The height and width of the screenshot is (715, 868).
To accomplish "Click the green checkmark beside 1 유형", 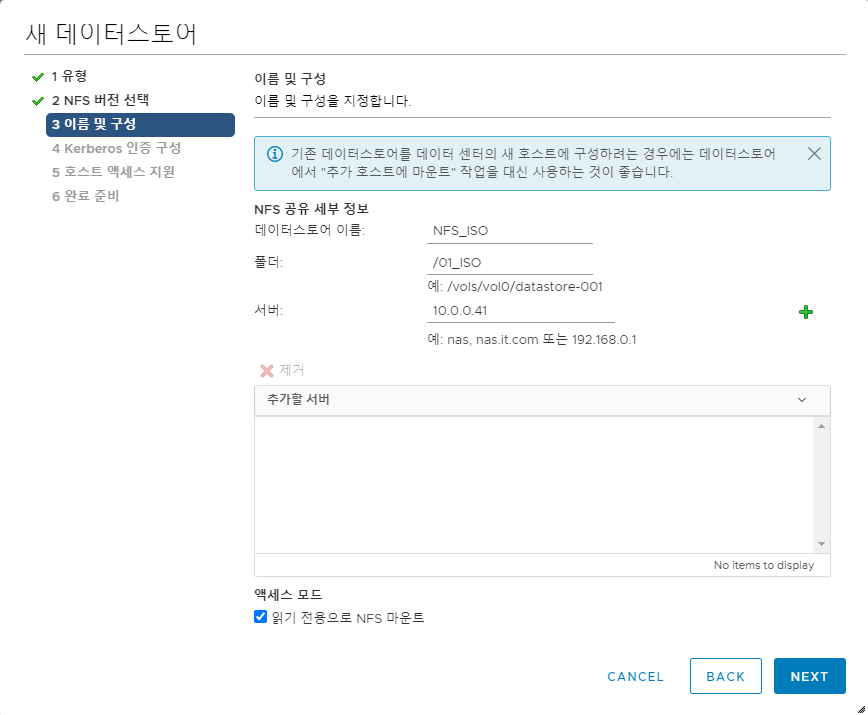I will pos(38,77).
